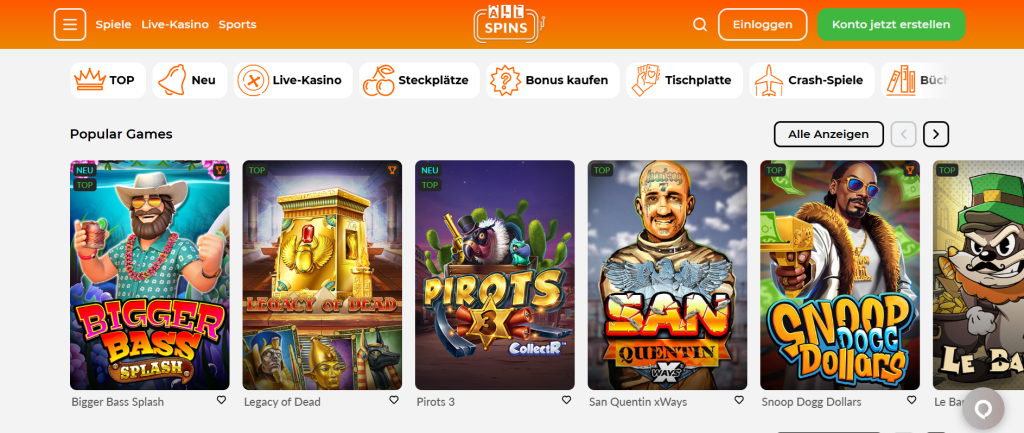Select the TOP crown category

[x=108, y=80]
